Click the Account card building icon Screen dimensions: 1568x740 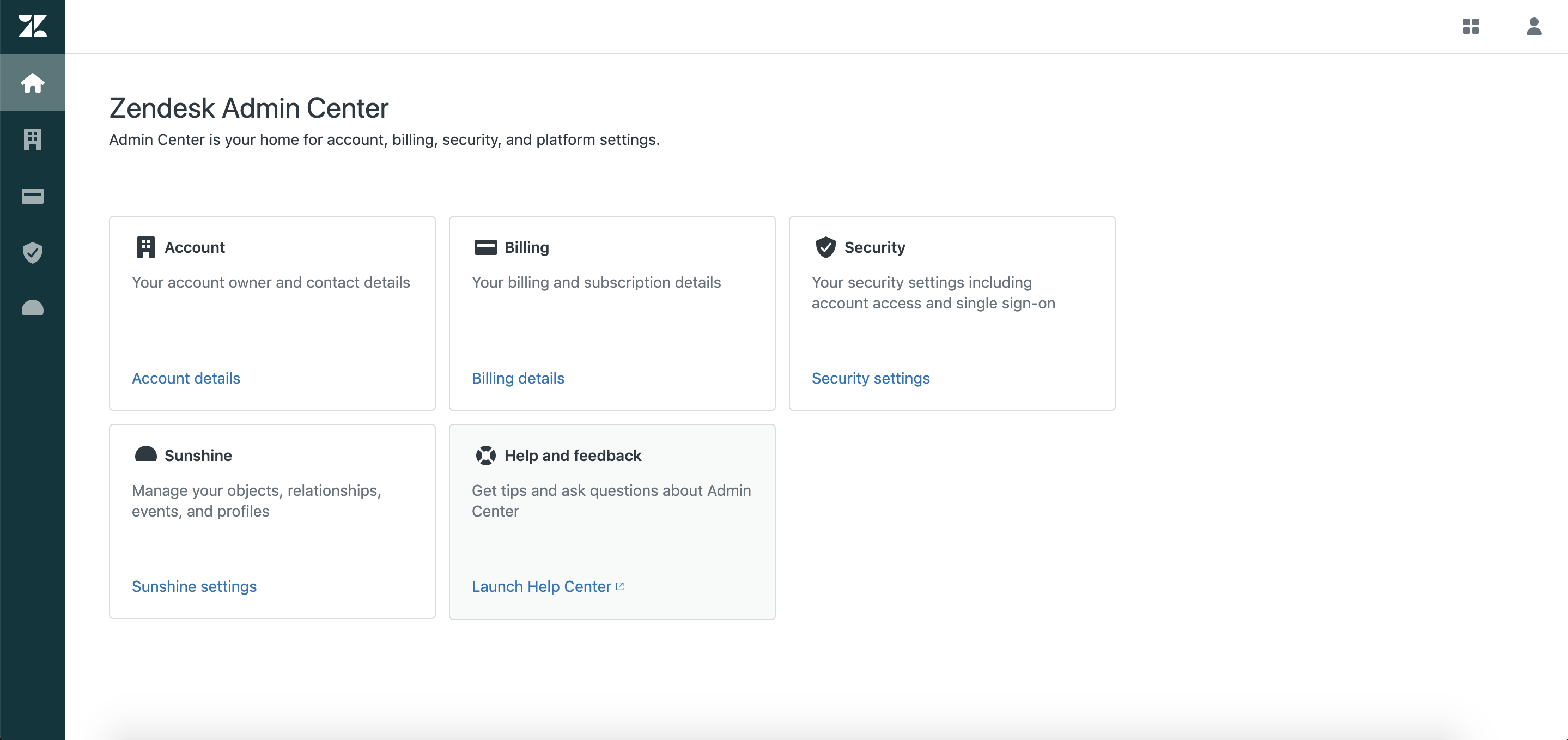145,247
